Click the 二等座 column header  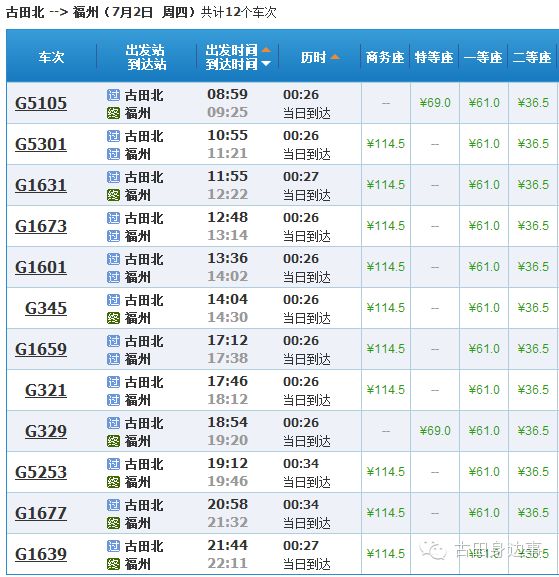532,57
